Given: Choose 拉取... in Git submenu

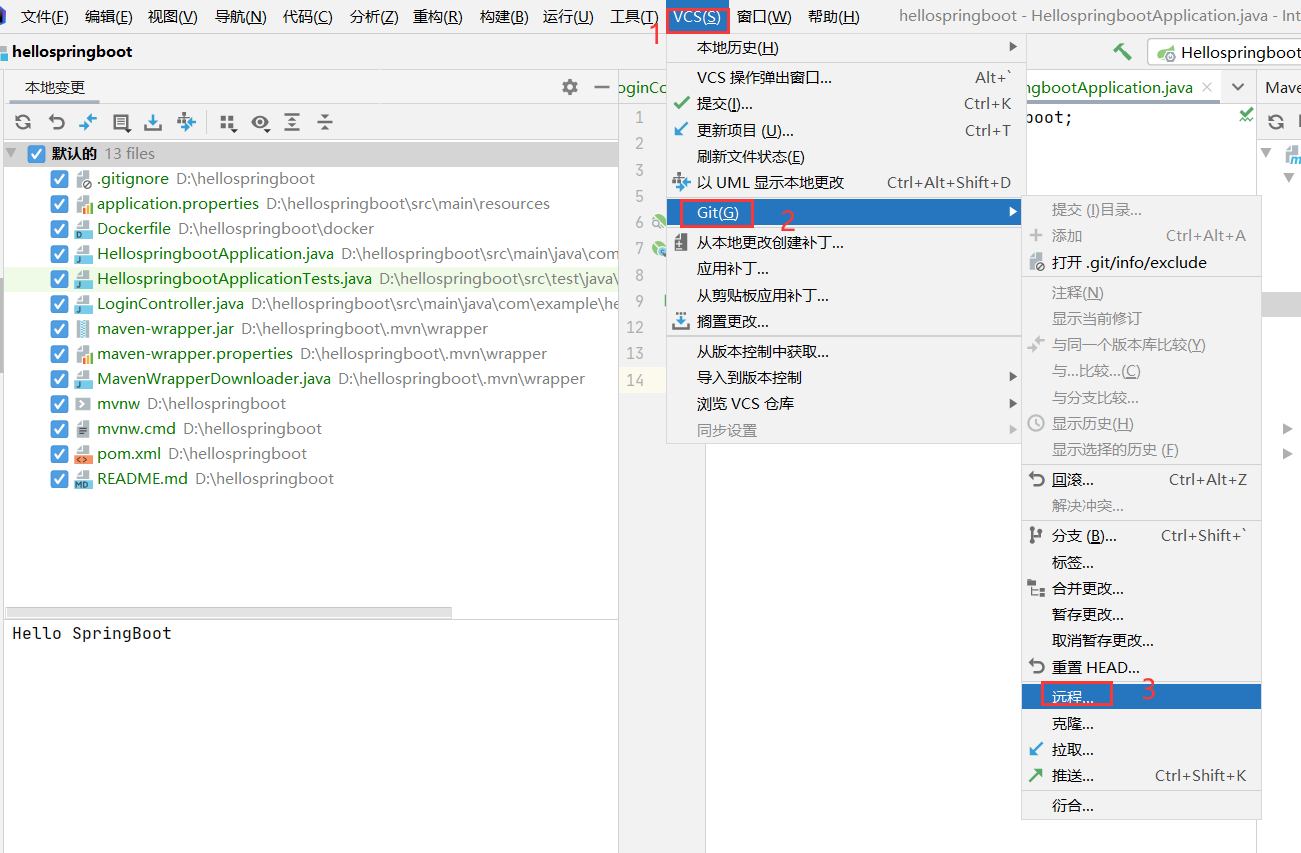Looking at the screenshot, I should (1141, 749).
